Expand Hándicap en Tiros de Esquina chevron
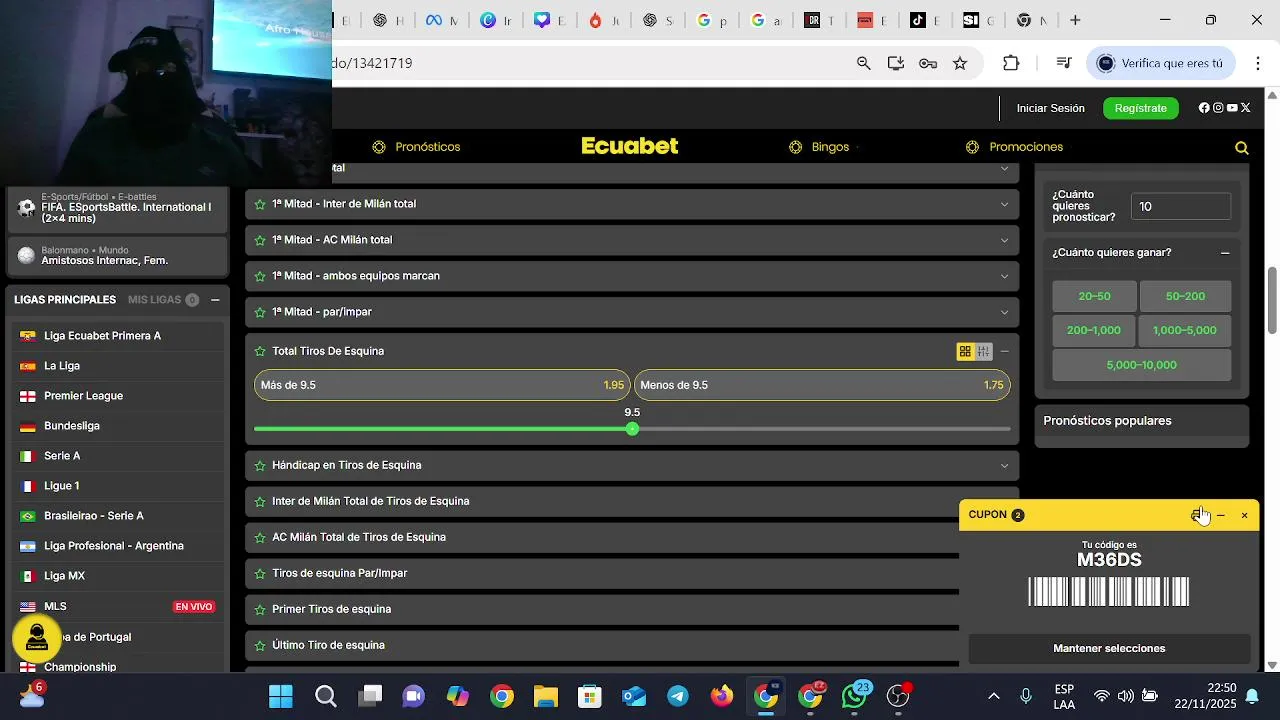The height and width of the screenshot is (720, 1280). (x=1005, y=465)
